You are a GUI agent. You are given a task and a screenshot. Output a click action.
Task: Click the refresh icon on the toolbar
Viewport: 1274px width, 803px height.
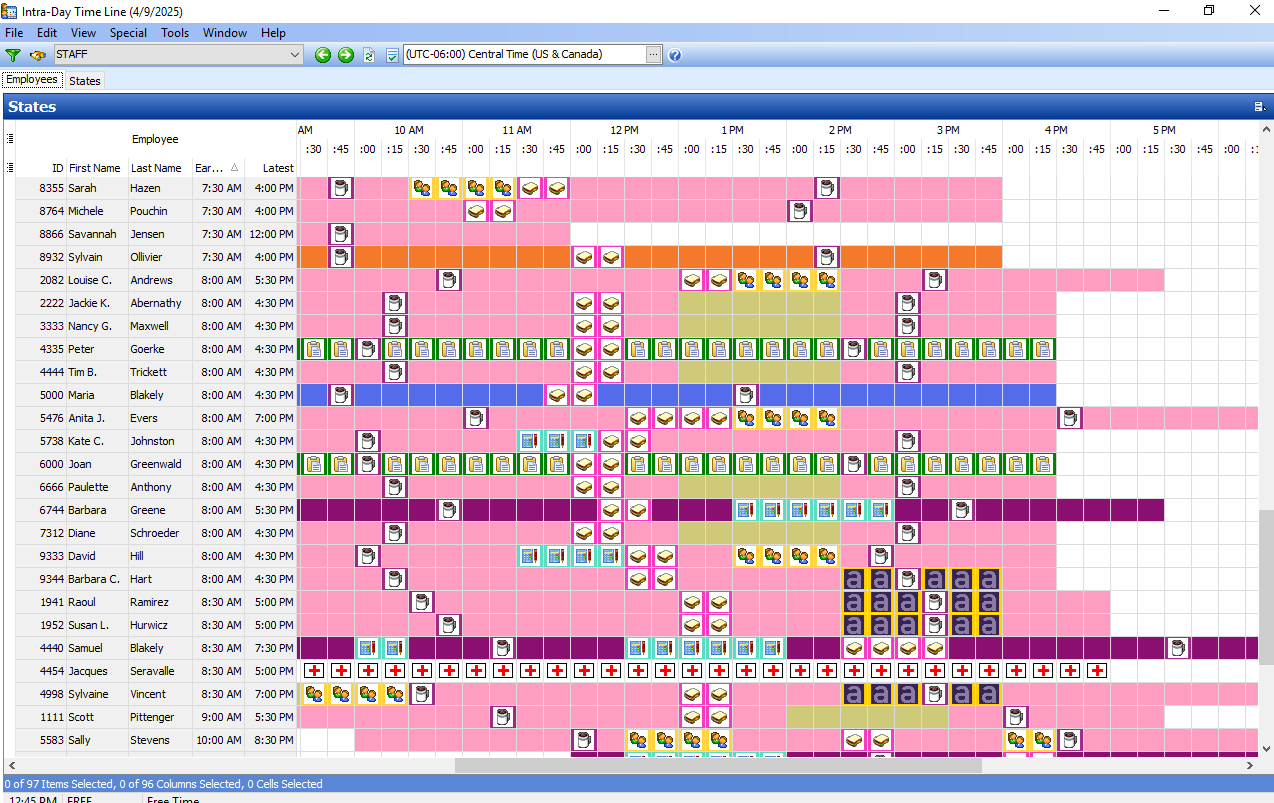pos(369,55)
